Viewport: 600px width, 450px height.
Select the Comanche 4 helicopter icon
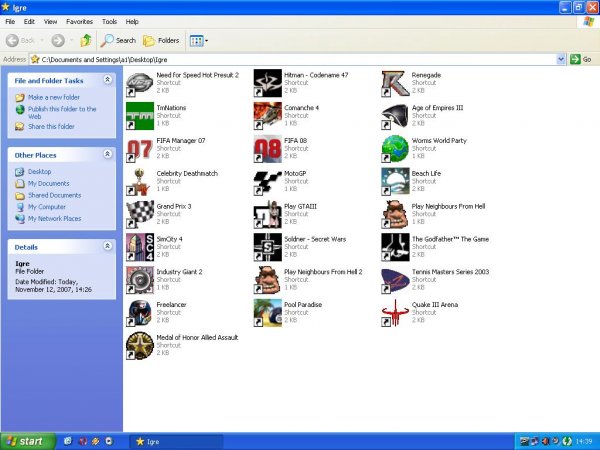click(x=267, y=116)
